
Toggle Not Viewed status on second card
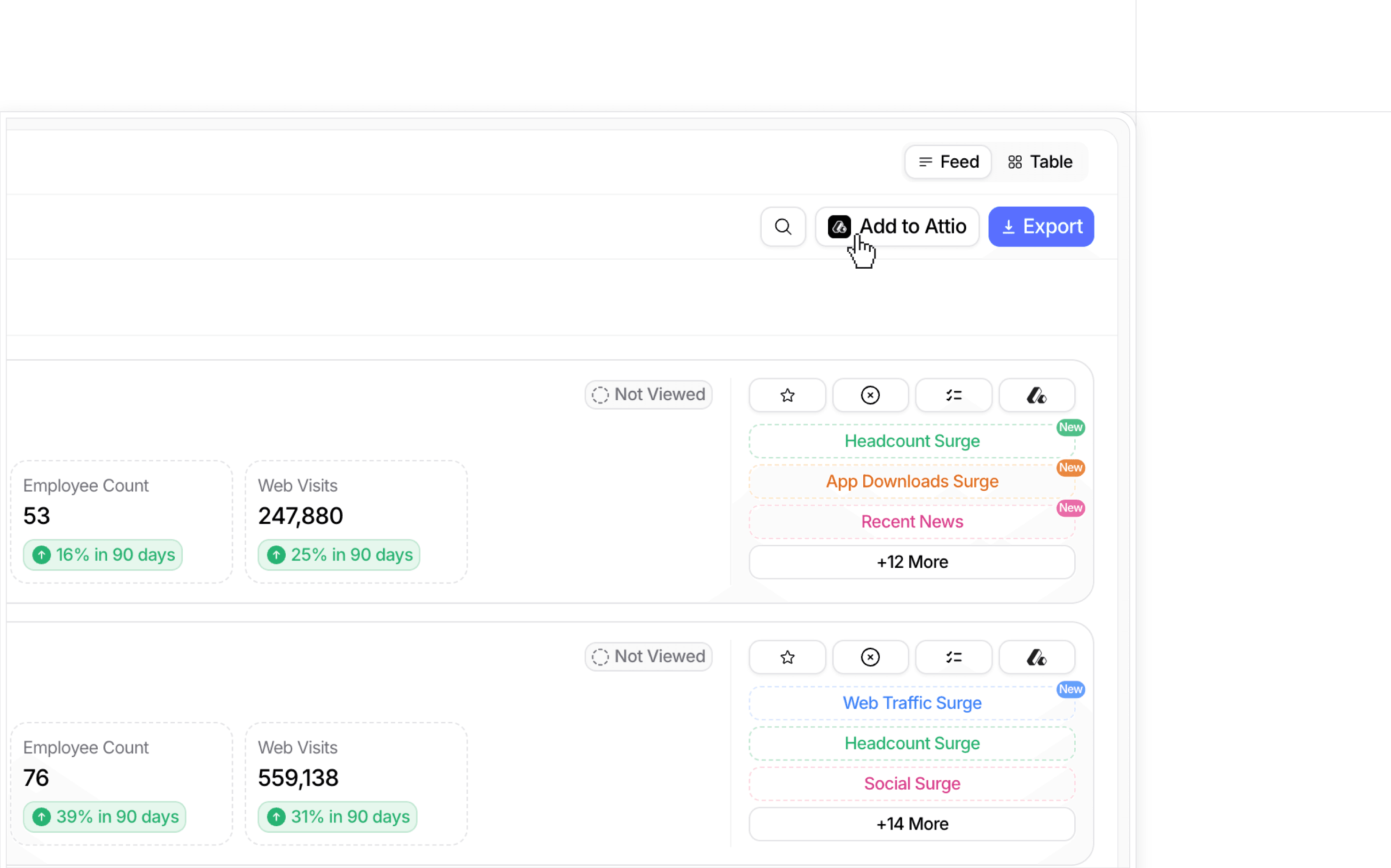point(649,656)
